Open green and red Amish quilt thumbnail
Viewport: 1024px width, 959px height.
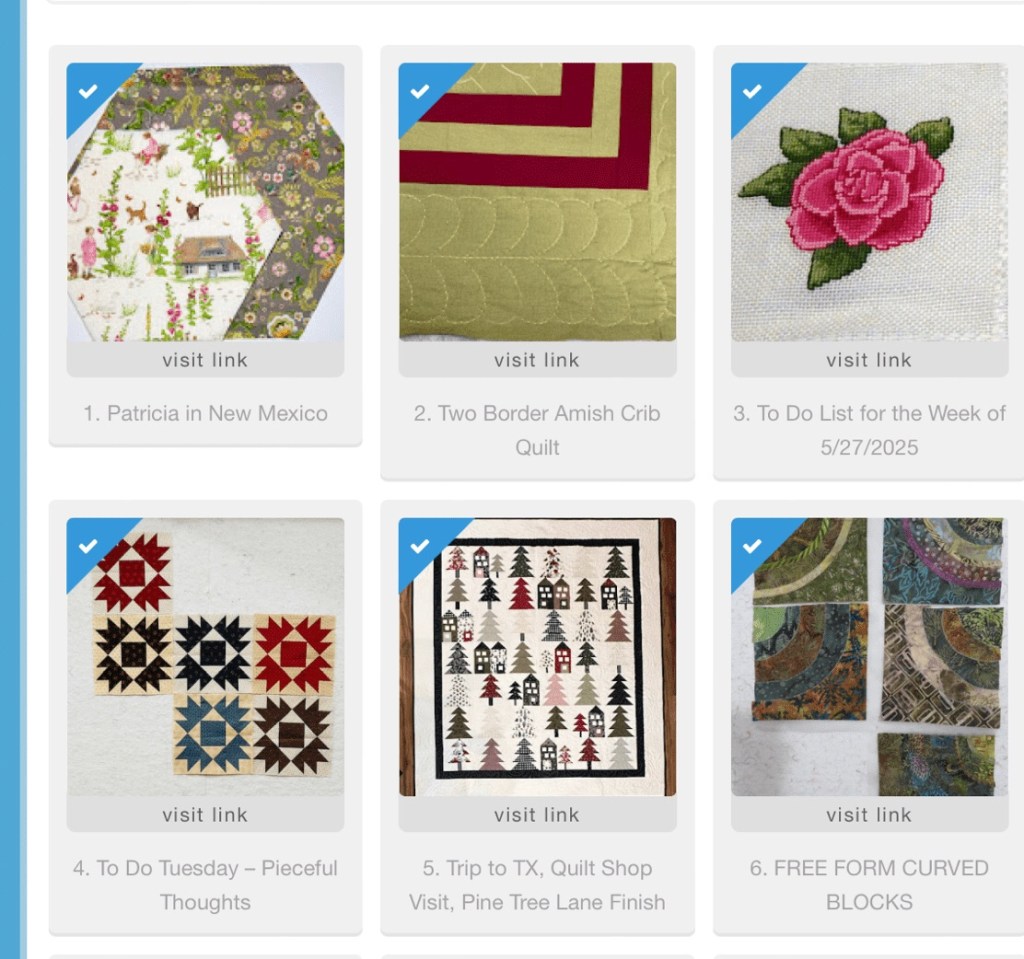pyautogui.click(x=537, y=202)
